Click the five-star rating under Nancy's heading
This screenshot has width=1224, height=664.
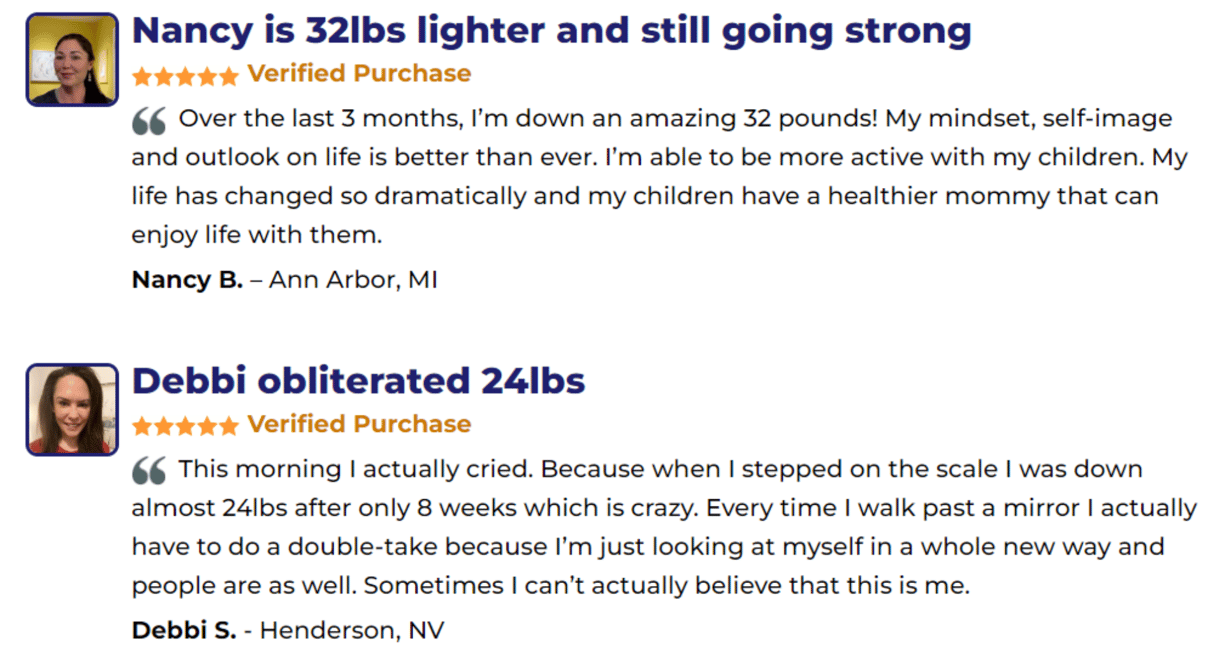click(x=185, y=75)
